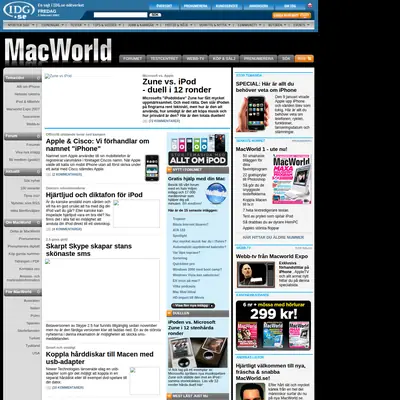Open the Zune vs. iPod headline

click(176, 86)
